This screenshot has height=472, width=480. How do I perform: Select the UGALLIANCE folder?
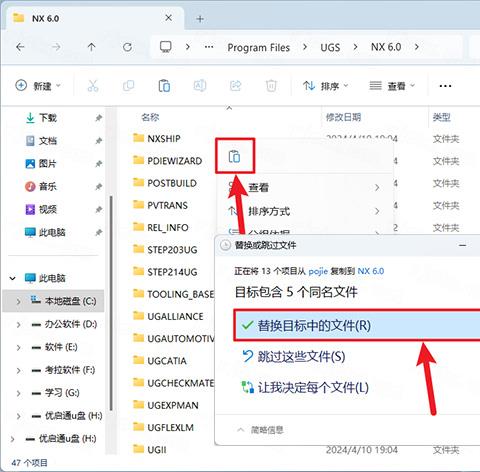(x=168, y=316)
